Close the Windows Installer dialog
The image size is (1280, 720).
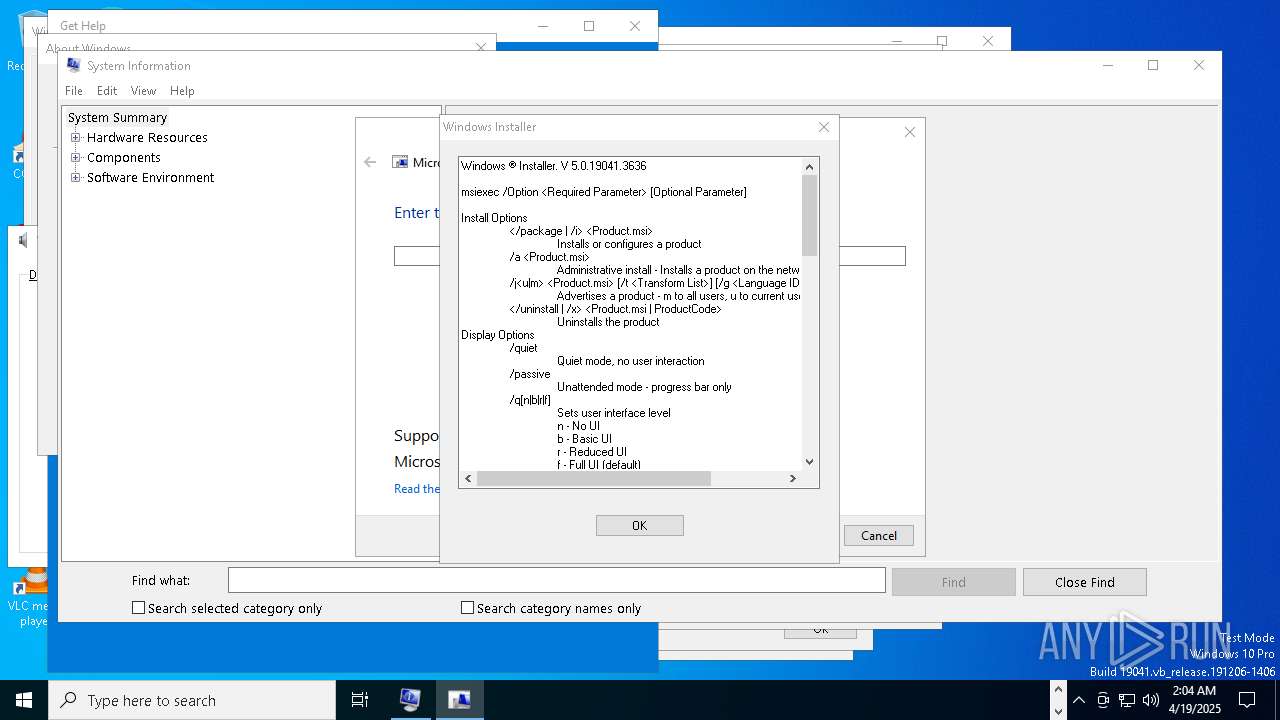[x=824, y=127]
